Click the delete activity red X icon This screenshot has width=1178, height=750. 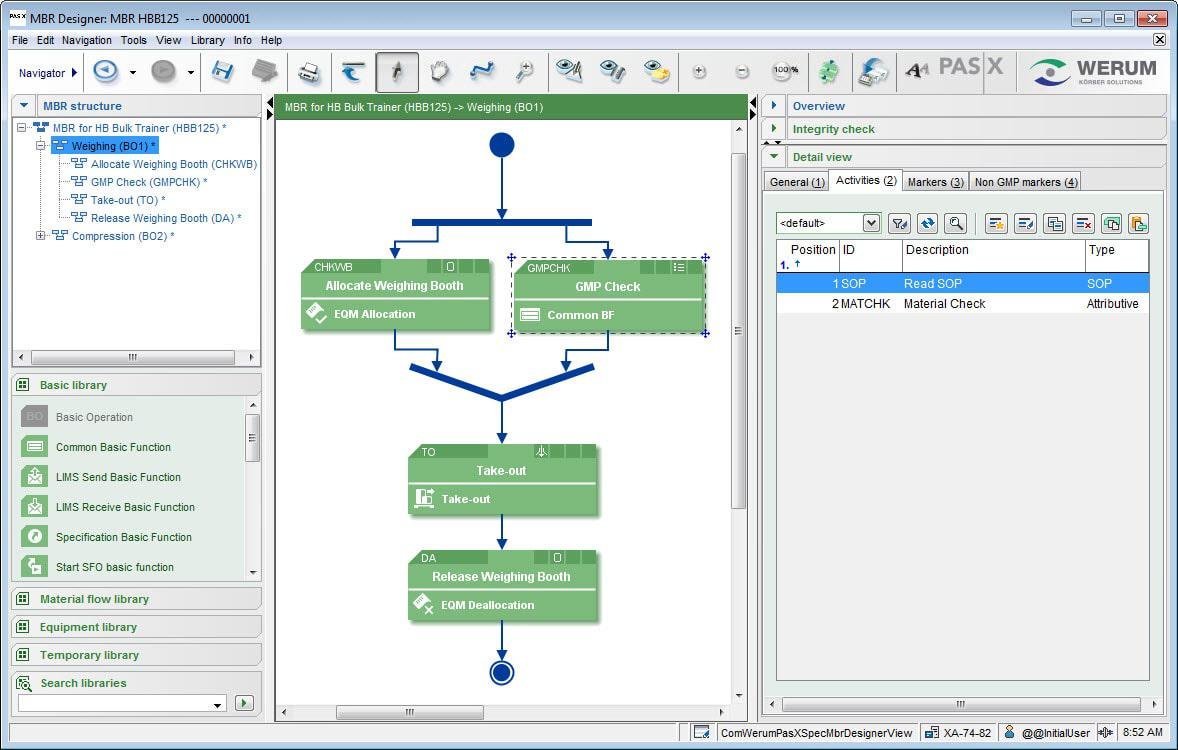(x=1083, y=224)
